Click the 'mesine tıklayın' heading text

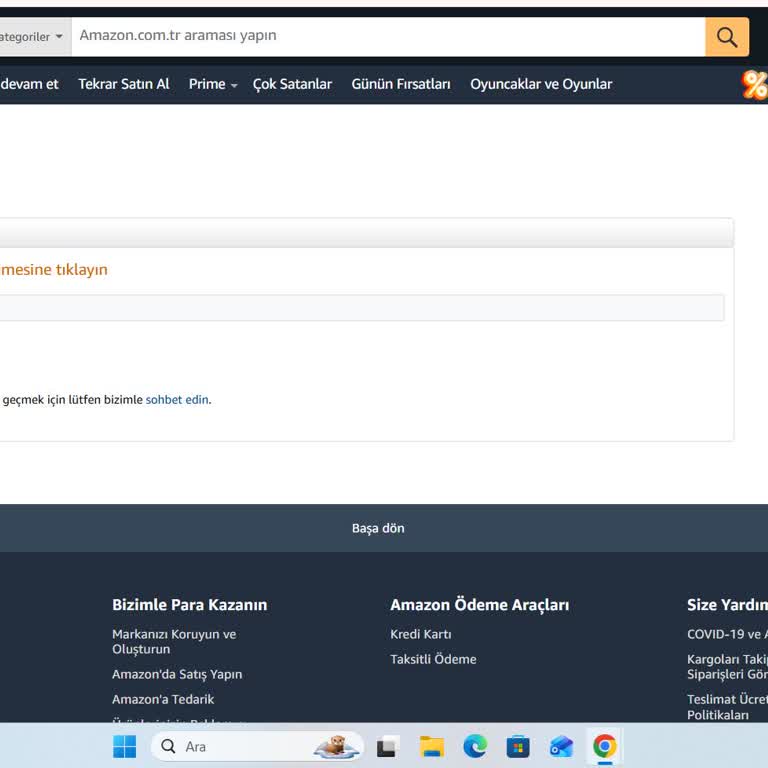53,269
